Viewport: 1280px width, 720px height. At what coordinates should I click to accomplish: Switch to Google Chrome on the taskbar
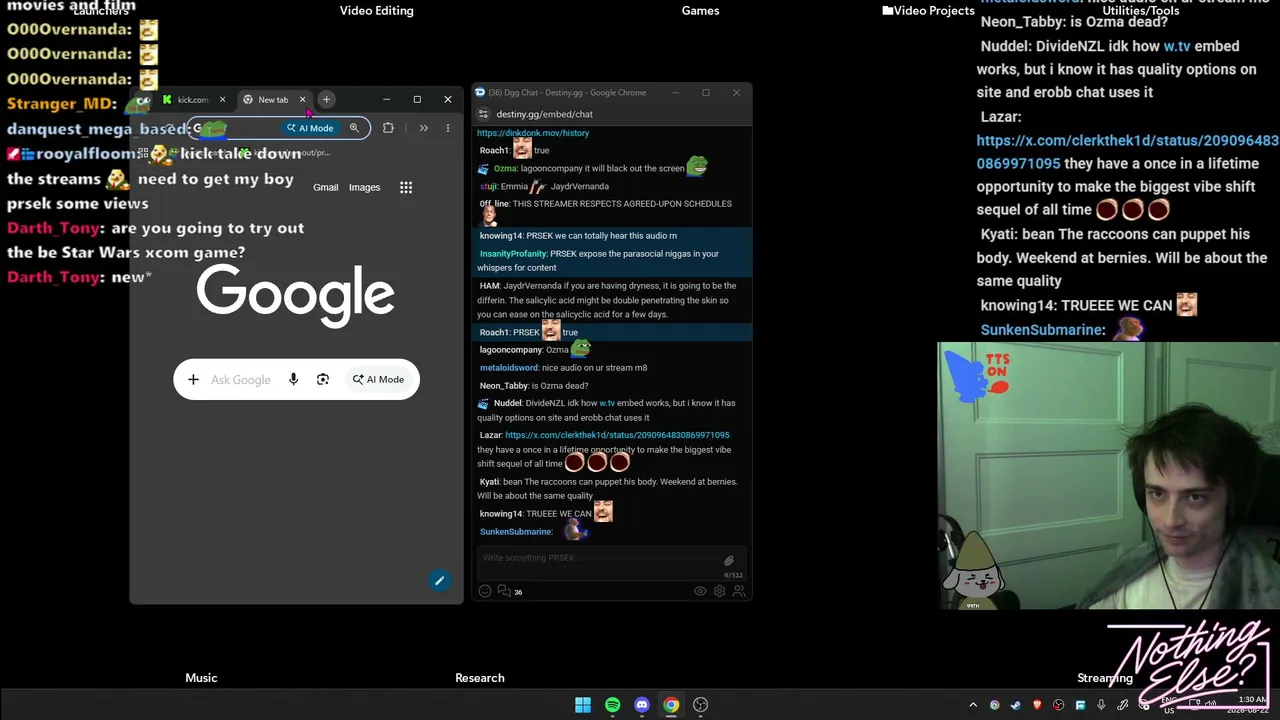pyautogui.click(x=671, y=705)
